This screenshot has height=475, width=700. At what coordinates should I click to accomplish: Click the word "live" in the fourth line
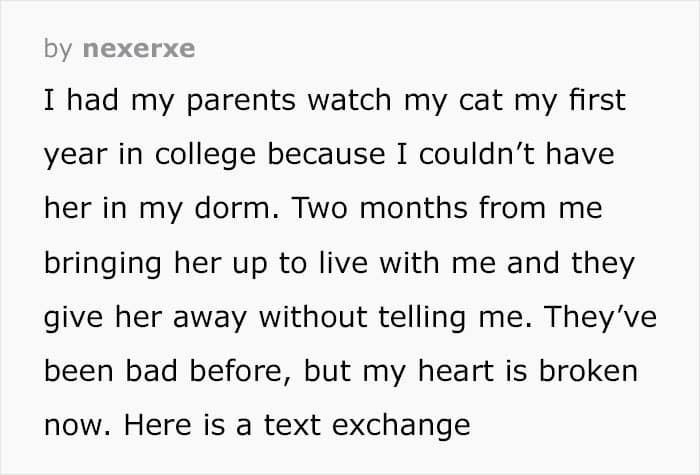pyautogui.click(x=343, y=262)
